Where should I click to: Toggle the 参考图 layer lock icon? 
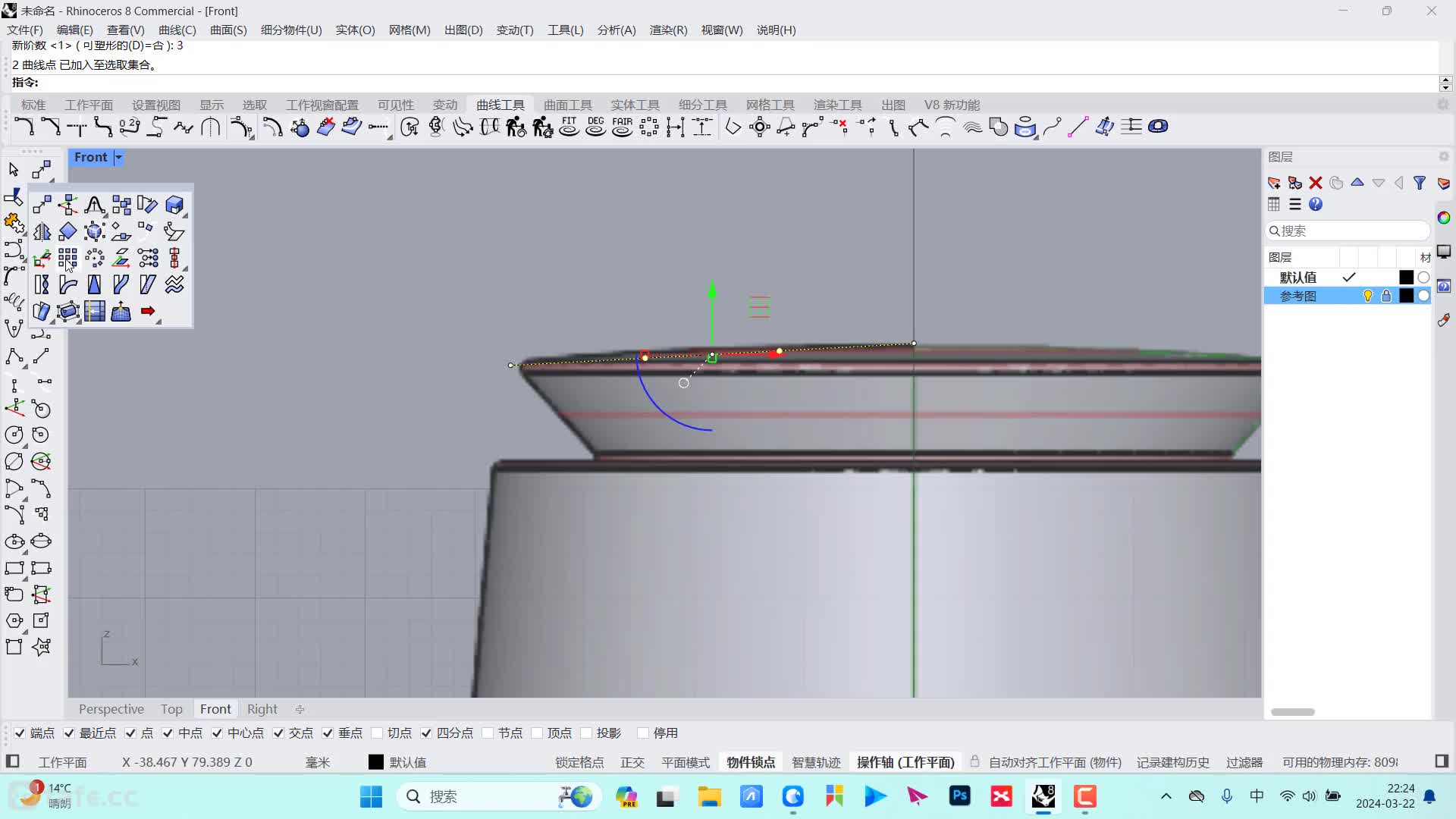1386,296
